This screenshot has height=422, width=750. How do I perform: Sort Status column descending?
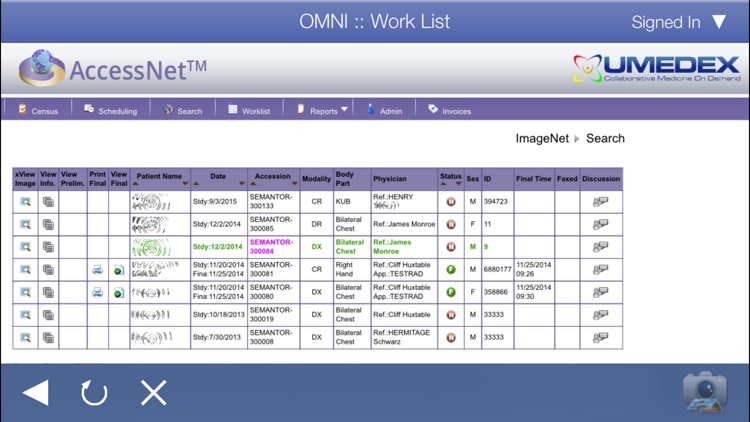(x=459, y=184)
